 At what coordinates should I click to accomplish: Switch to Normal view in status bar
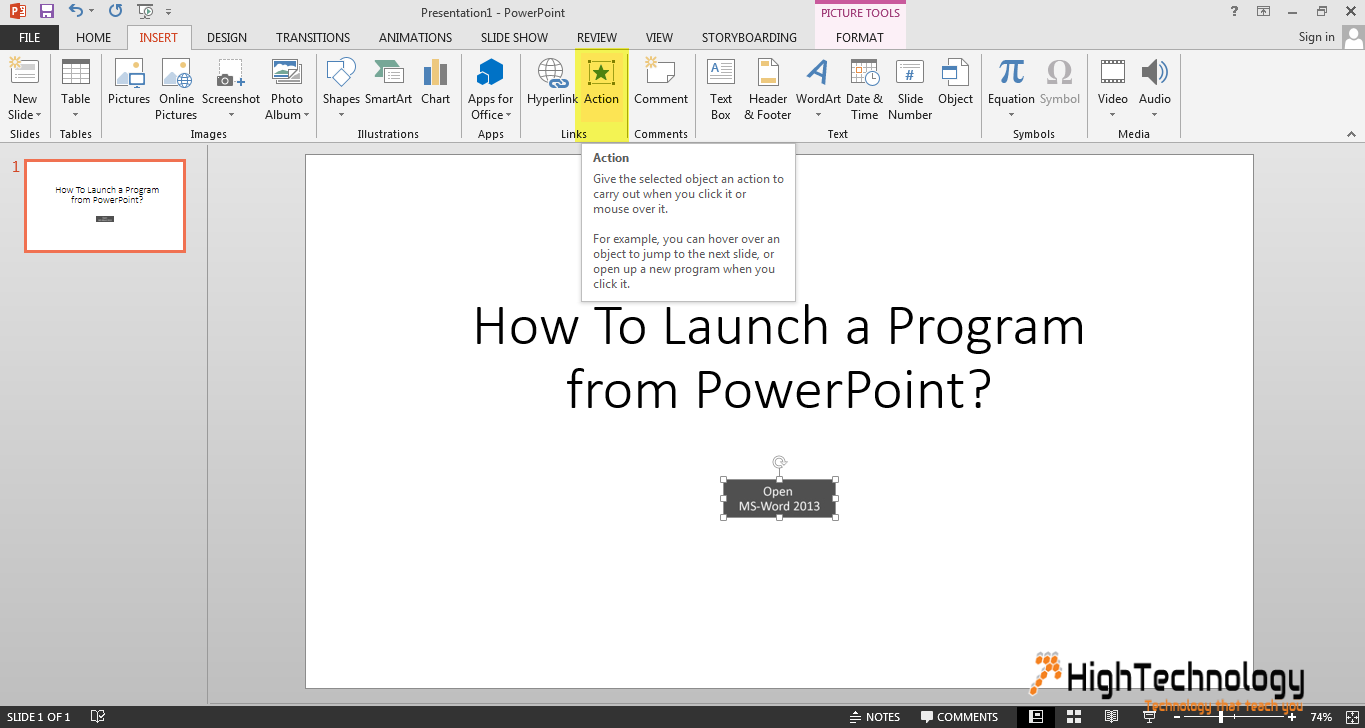pyautogui.click(x=1036, y=716)
